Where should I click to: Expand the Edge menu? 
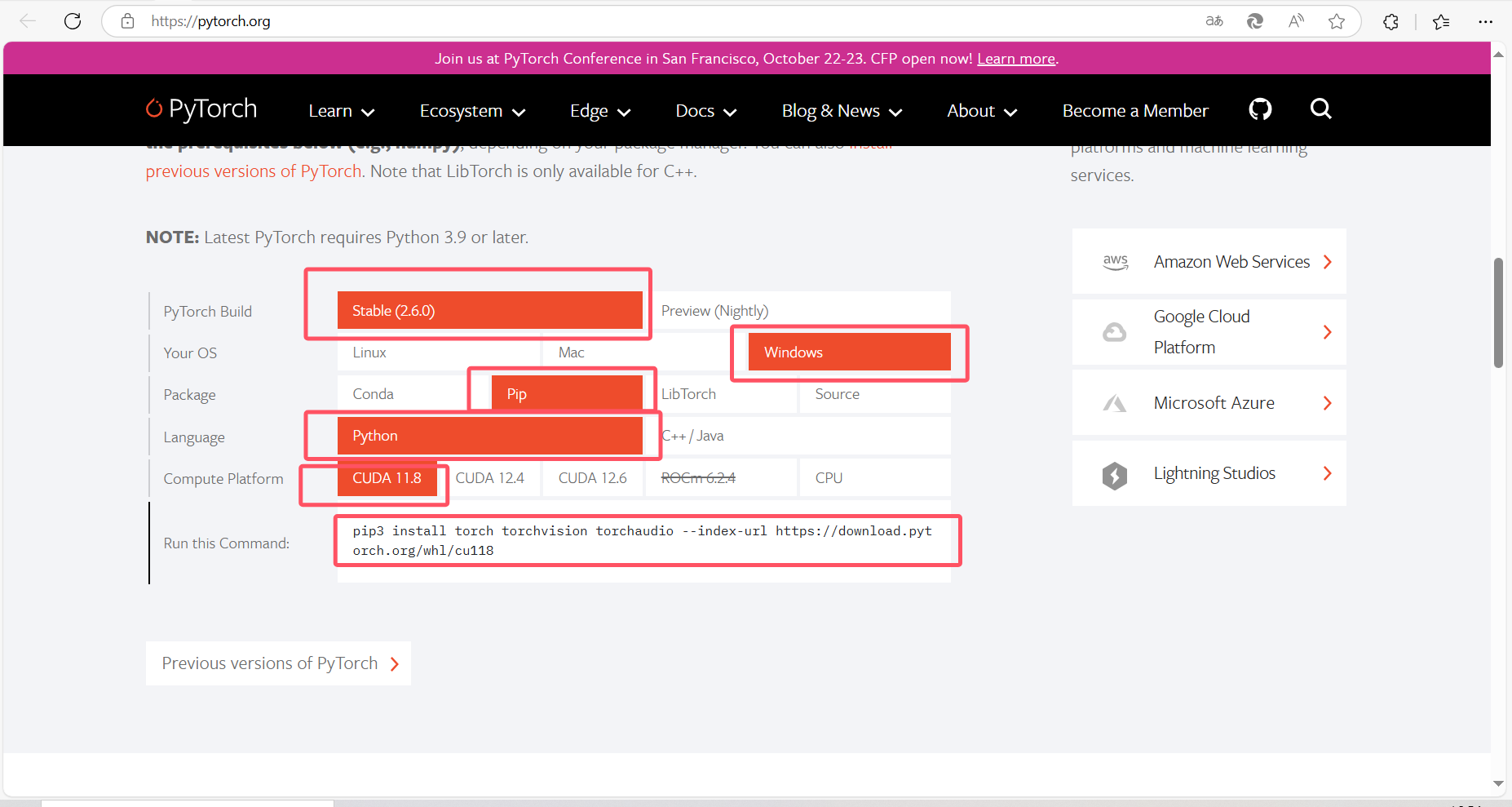coord(600,111)
